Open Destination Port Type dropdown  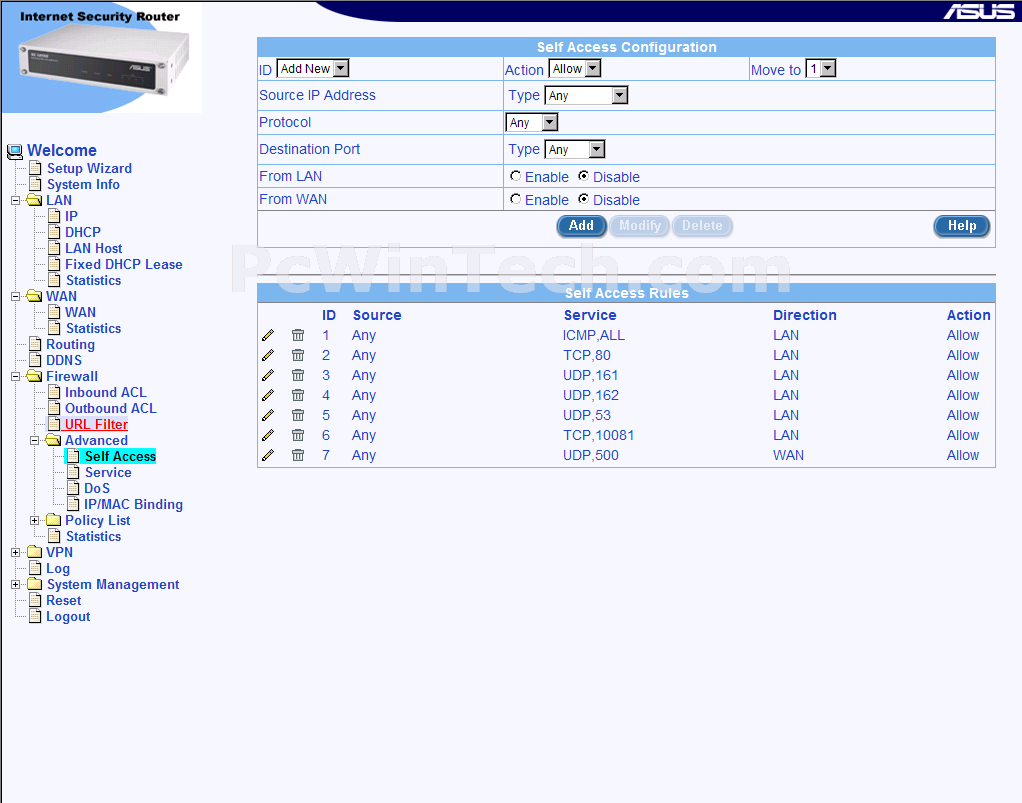[575, 149]
